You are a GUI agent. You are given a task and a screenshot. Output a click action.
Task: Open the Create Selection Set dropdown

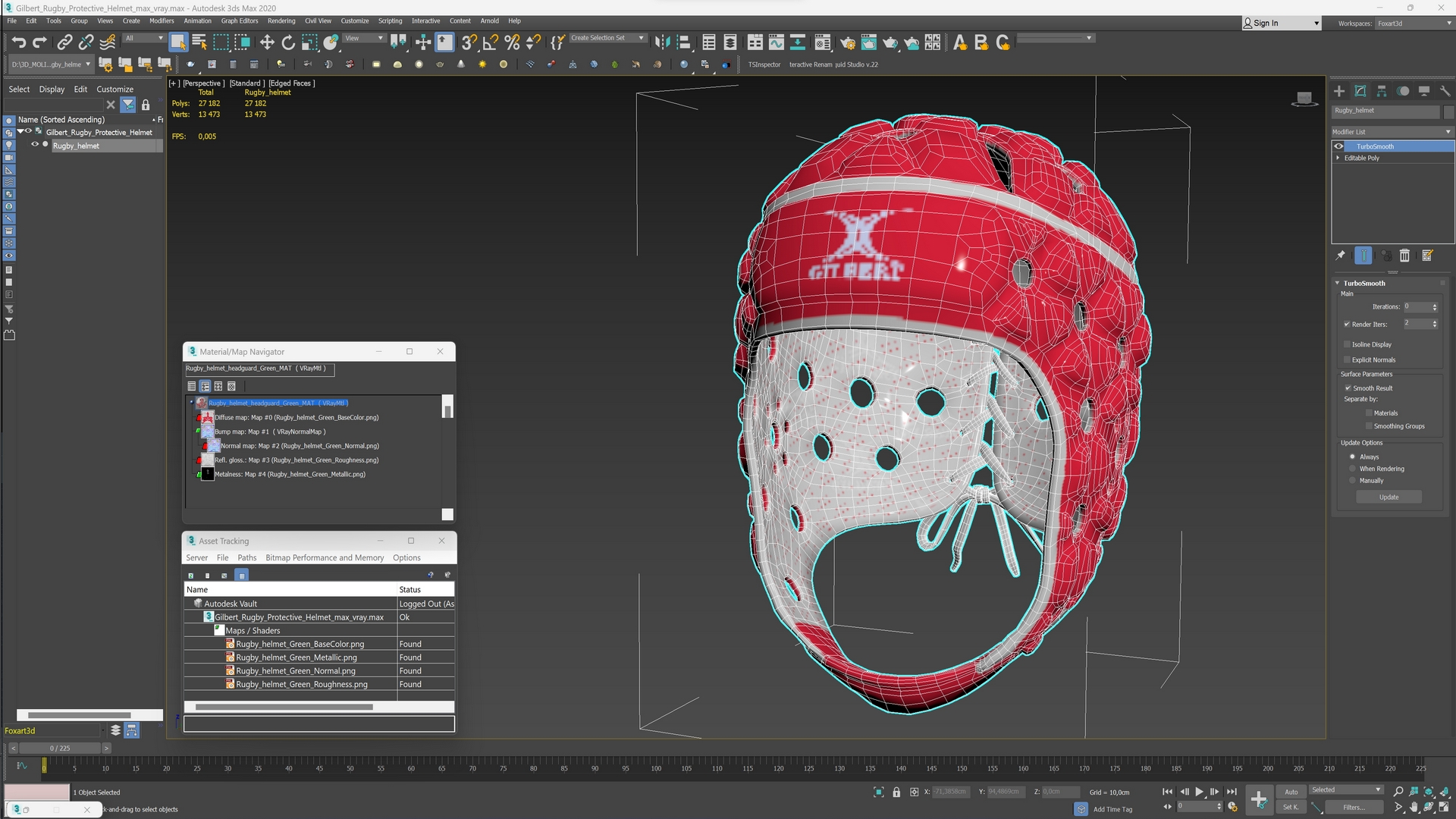tap(642, 38)
